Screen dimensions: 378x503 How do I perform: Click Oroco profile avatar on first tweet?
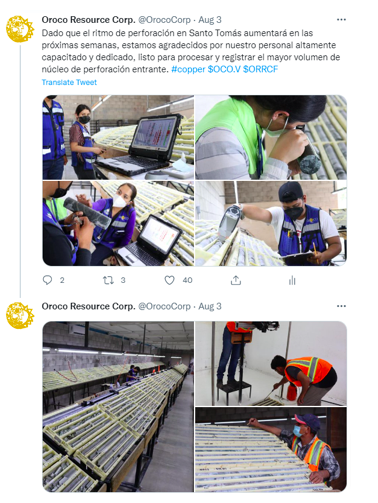tap(20, 29)
